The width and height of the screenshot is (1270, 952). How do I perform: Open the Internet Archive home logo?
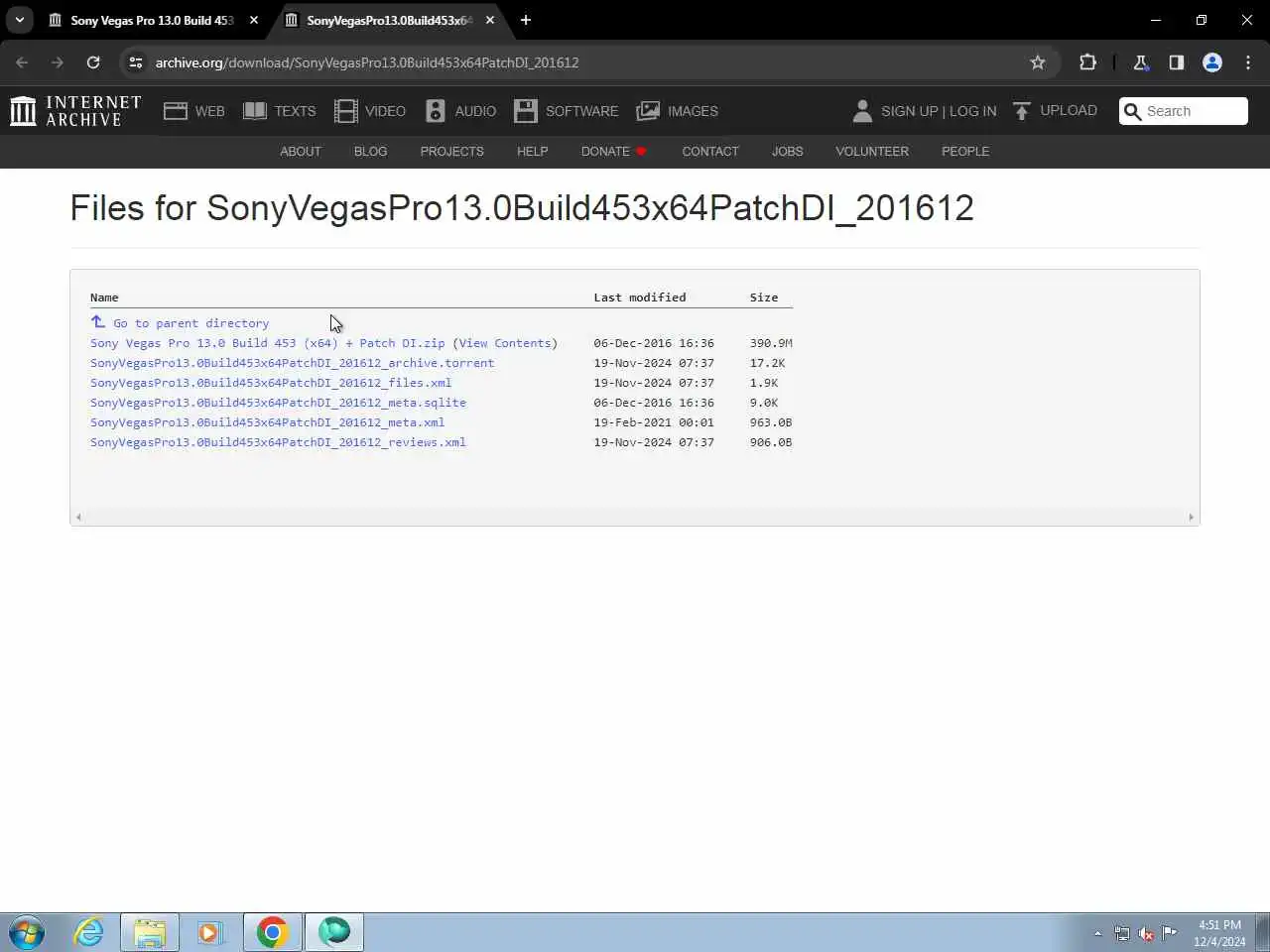coord(75,111)
